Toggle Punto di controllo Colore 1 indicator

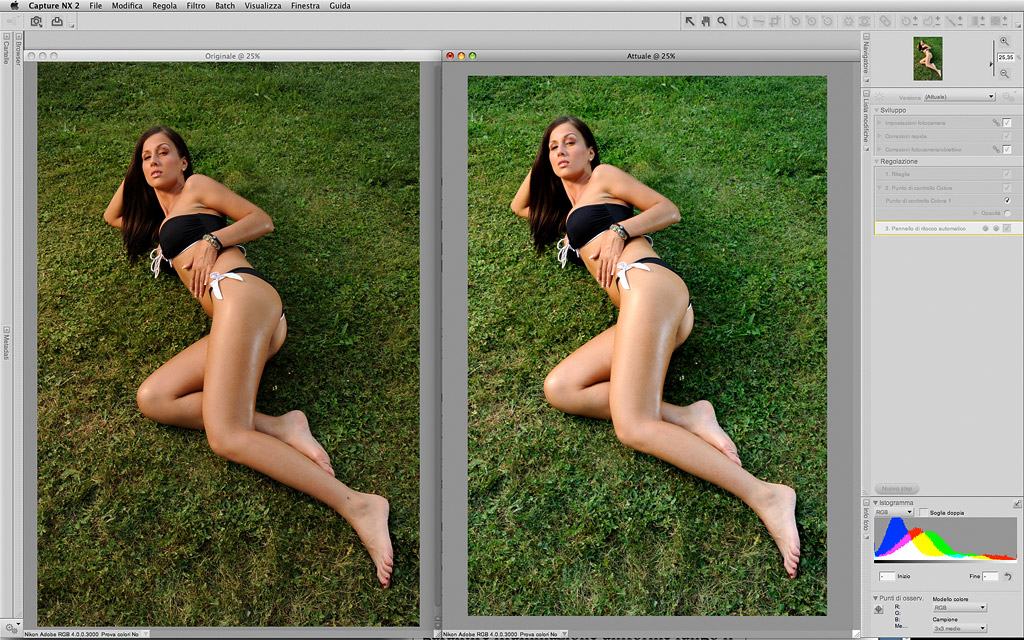[x=1007, y=200]
